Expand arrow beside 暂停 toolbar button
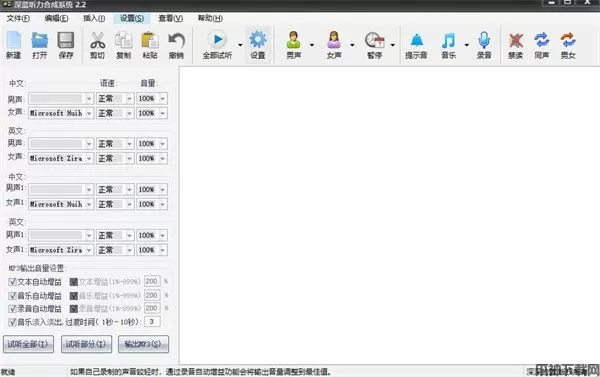This screenshot has width=600, height=377. click(393, 45)
